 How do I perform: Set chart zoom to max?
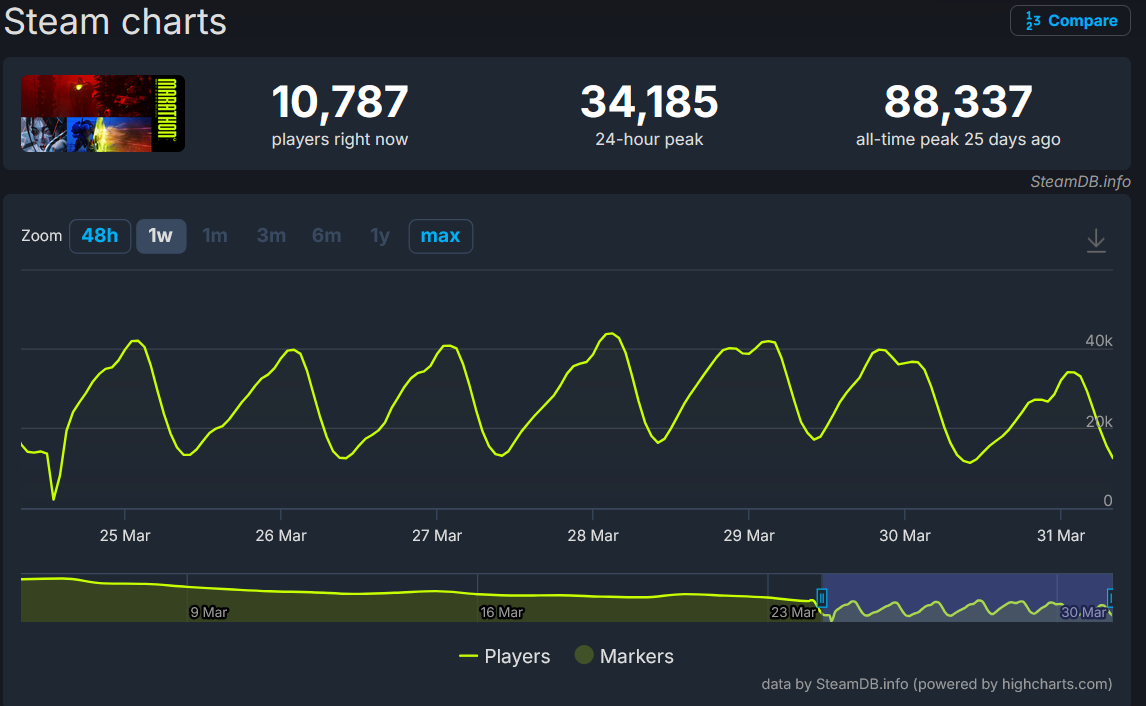pos(441,236)
